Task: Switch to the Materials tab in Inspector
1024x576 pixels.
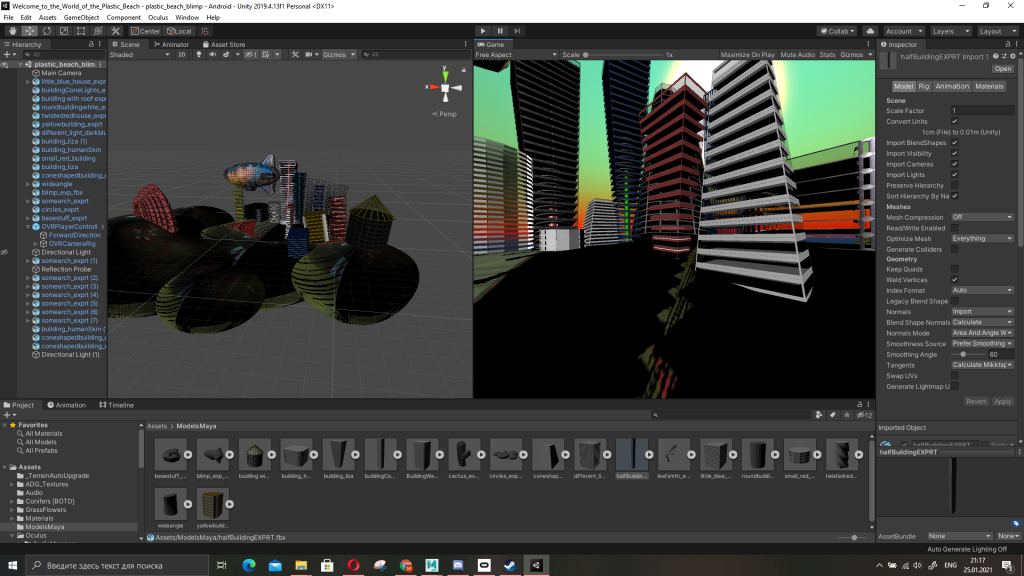Action: 989,86
